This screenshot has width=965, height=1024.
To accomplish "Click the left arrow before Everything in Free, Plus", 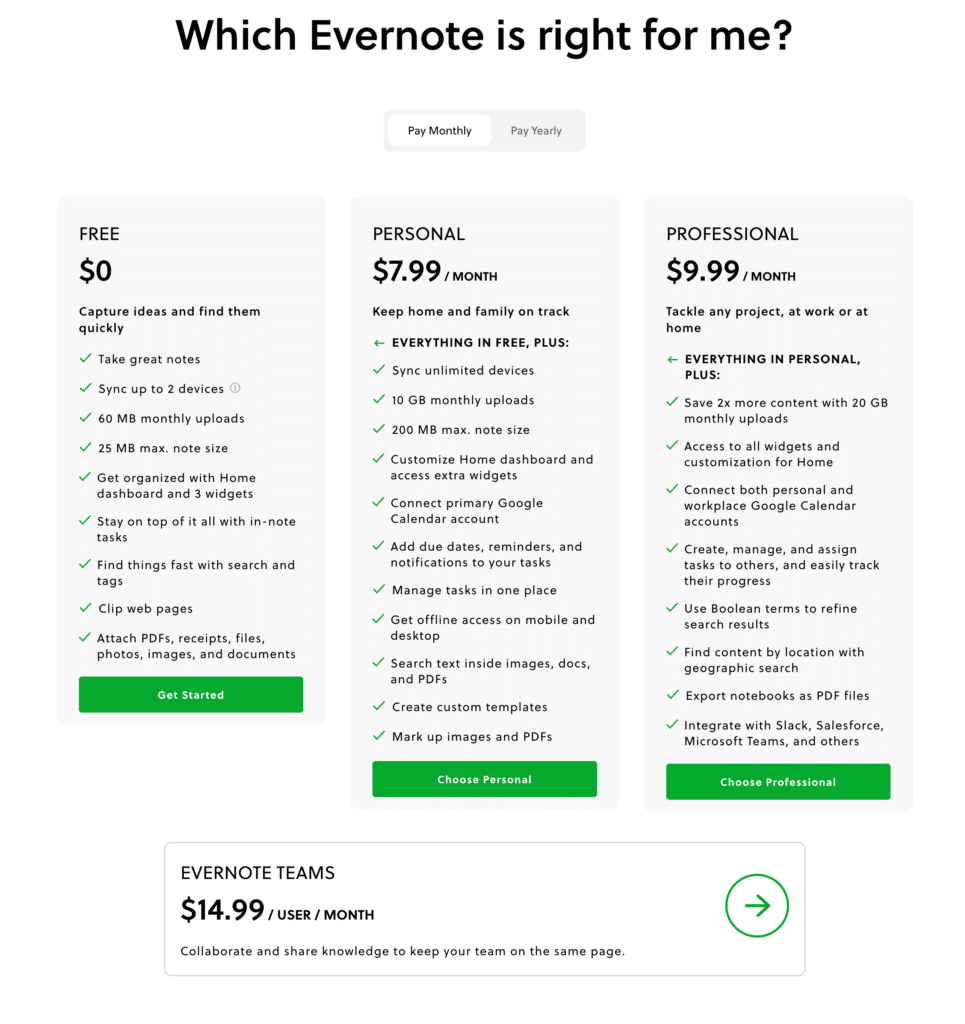I will pyautogui.click(x=379, y=343).
